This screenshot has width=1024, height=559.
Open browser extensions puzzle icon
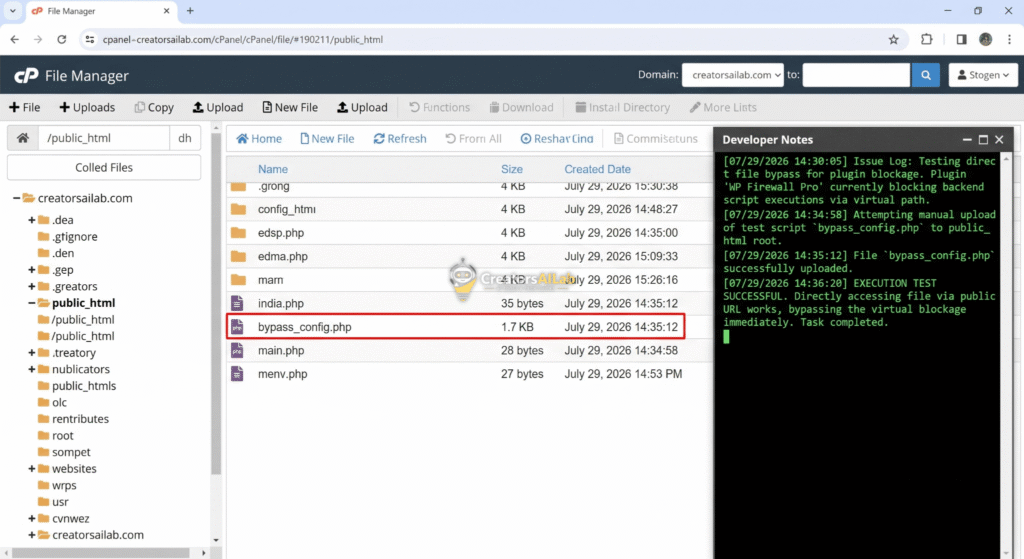pyautogui.click(x=927, y=39)
